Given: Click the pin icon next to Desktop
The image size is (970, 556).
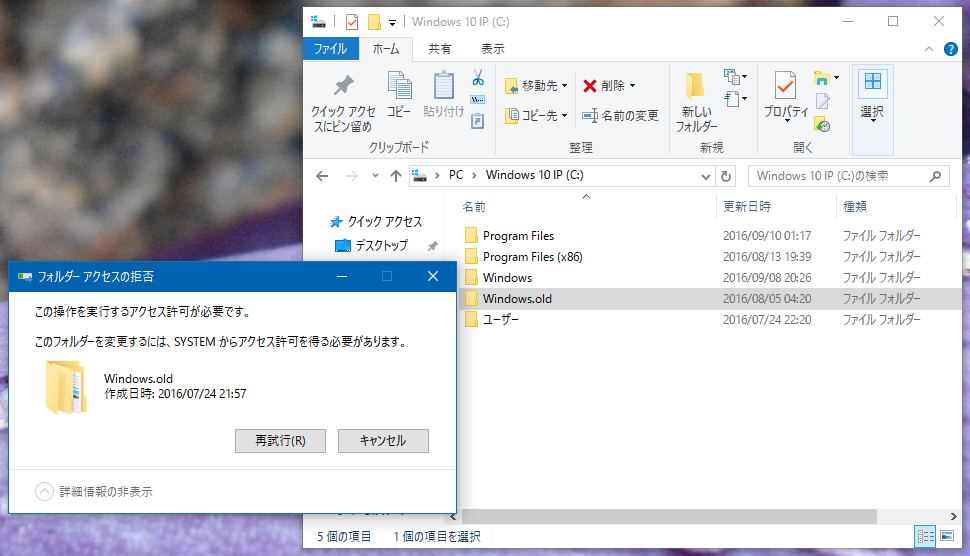Looking at the screenshot, I should (432, 246).
